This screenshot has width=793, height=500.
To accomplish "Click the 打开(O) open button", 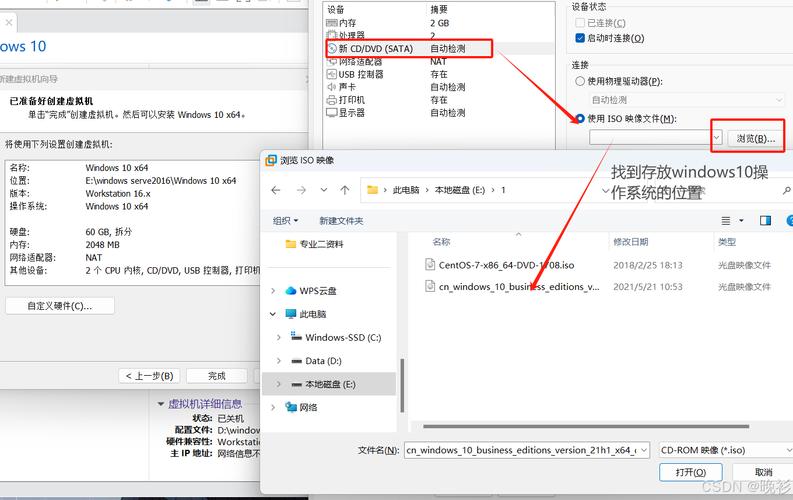I will (x=691, y=472).
